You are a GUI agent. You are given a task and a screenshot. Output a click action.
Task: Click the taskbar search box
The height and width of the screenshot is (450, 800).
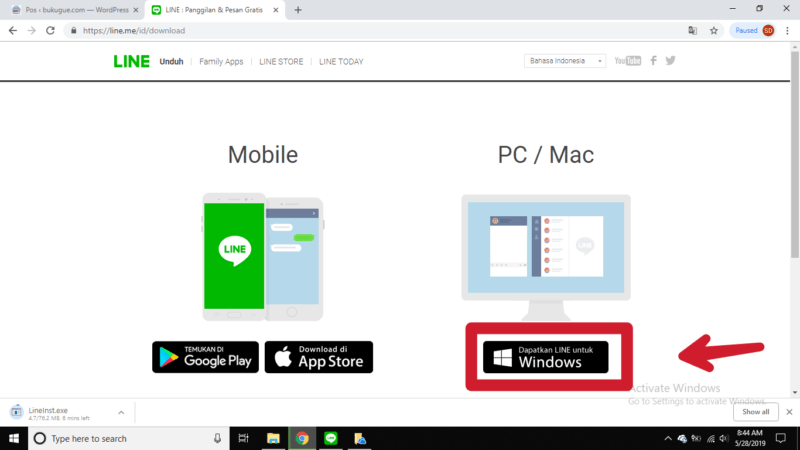(128, 438)
